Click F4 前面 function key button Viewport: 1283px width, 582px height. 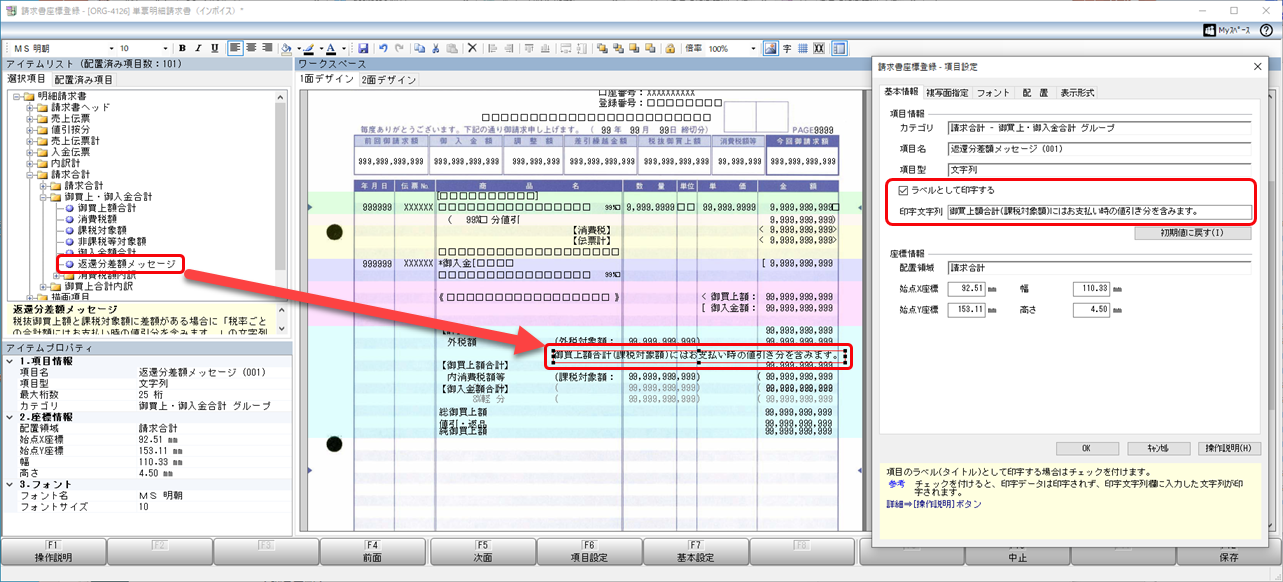(x=373, y=552)
